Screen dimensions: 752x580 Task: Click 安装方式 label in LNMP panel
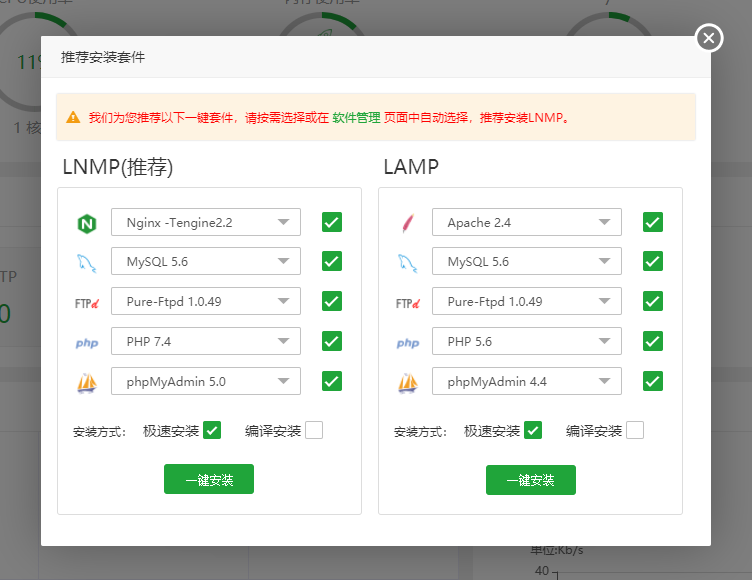click(x=99, y=432)
